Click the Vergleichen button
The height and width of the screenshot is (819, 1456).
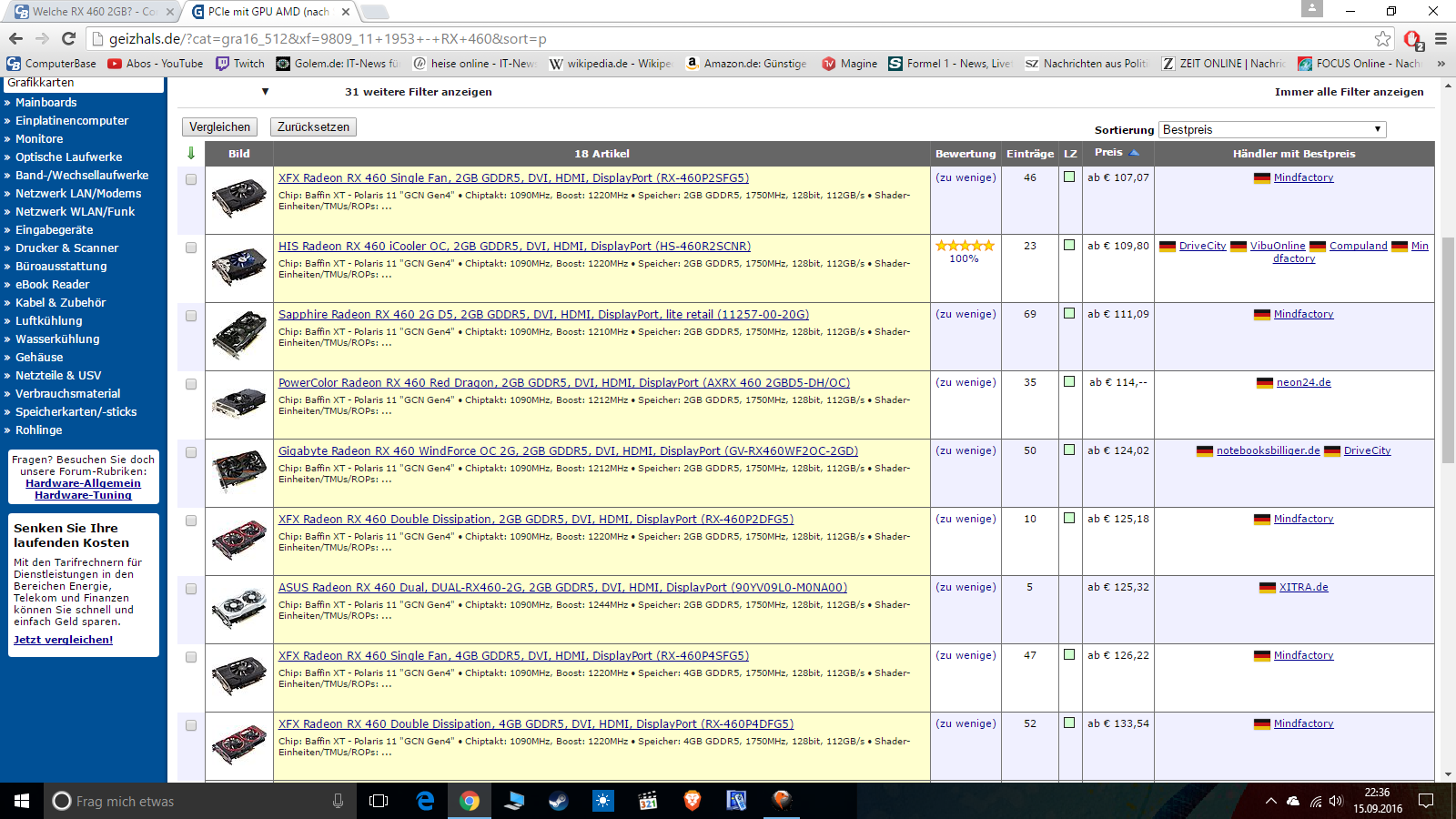pyautogui.click(x=220, y=127)
